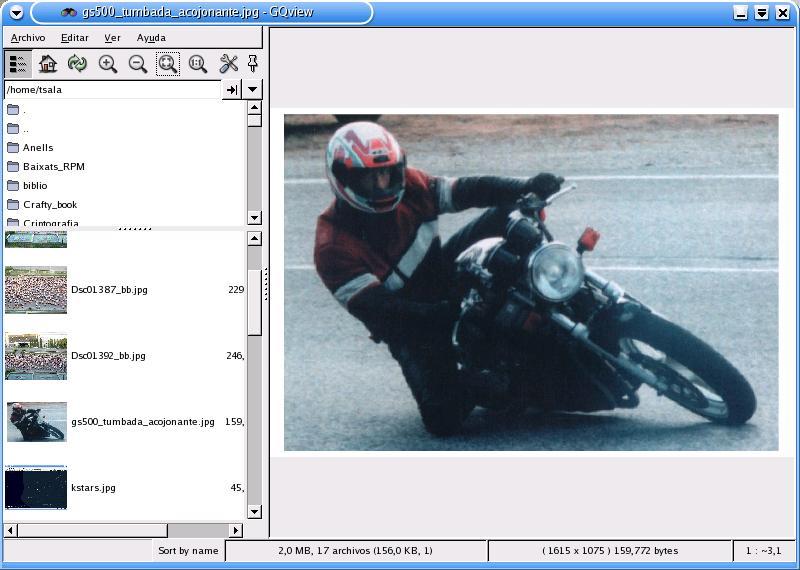This screenshot has height=570, width=800.
Task: Click the Anells folder icon
Action: pyautogui.click(x=13, y=147)
